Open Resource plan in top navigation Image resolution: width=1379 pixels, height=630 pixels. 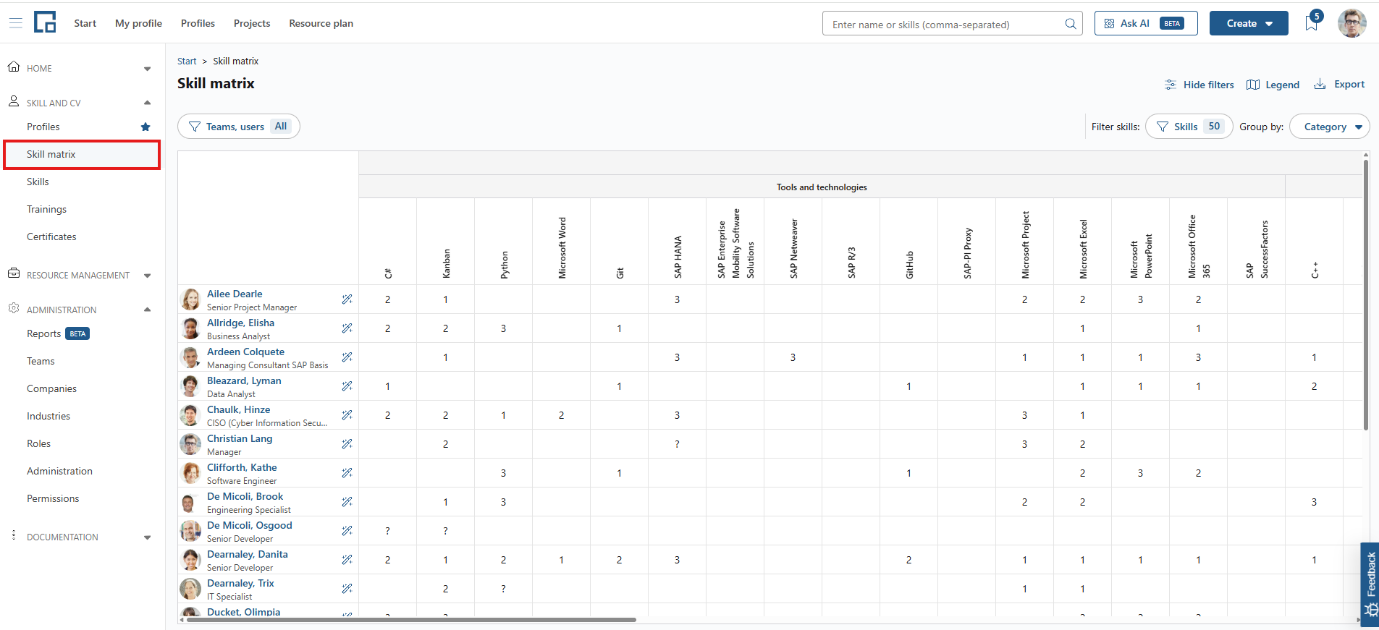[321, 23]
